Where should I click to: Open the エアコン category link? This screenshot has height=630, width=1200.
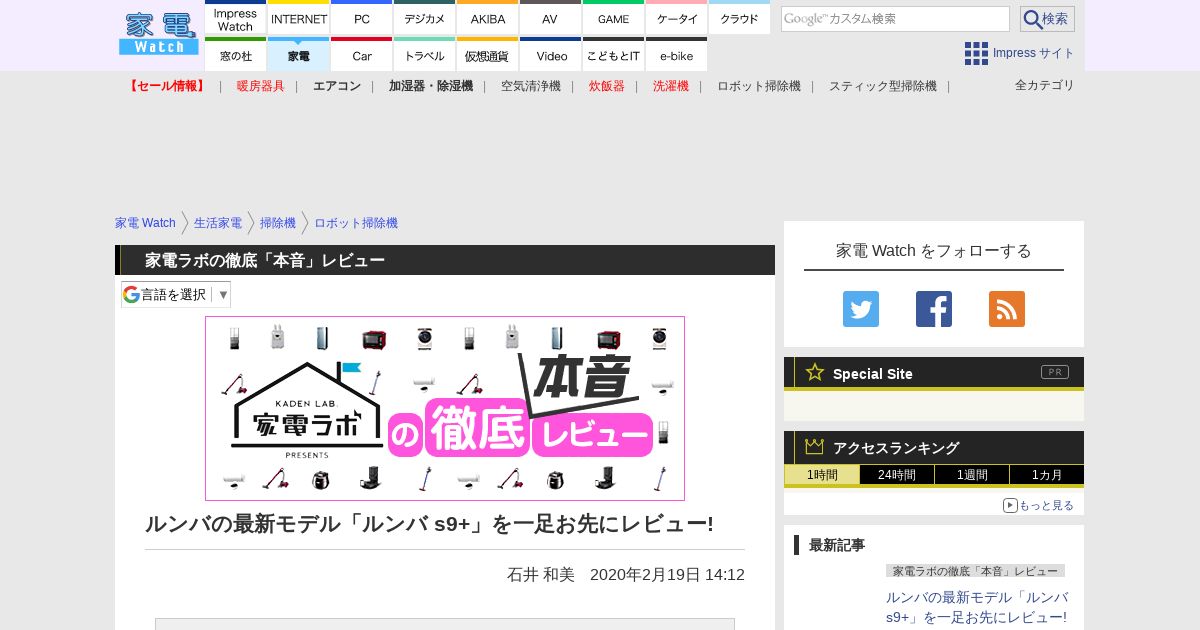[337, 86]
